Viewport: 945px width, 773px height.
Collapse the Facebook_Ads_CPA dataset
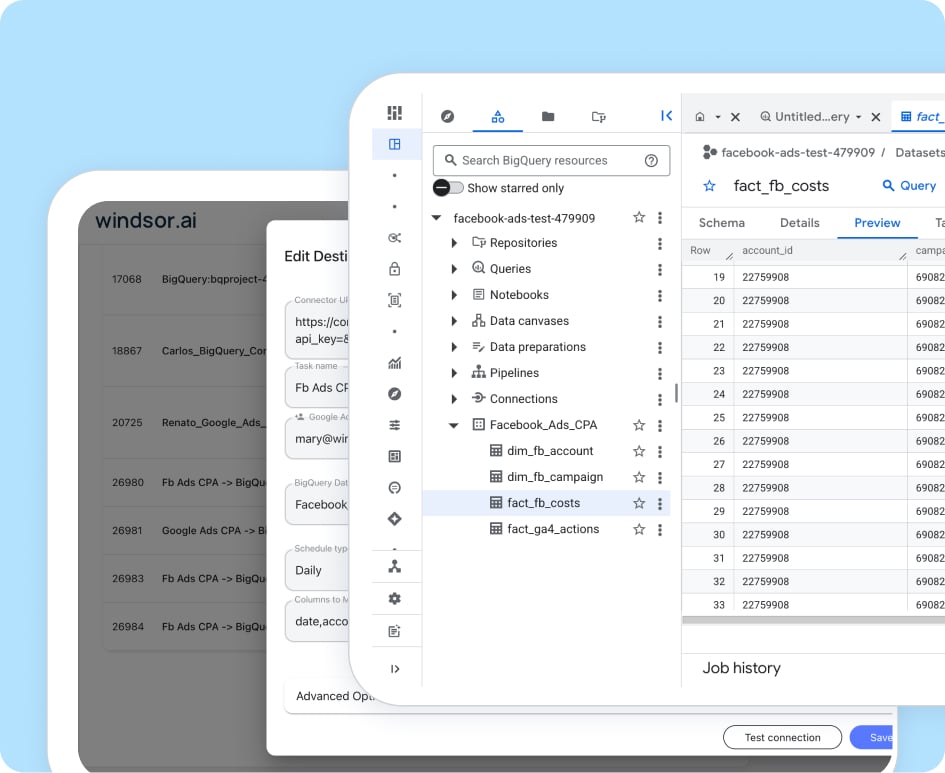tap(454, 425)
